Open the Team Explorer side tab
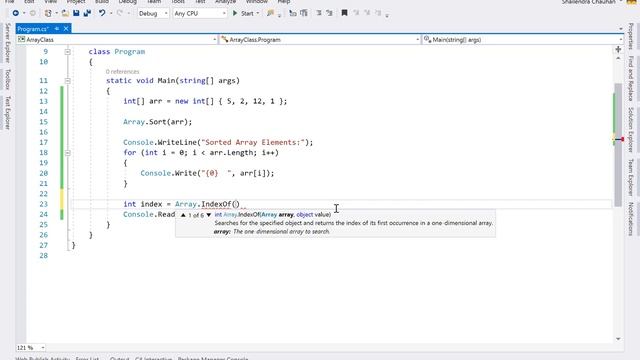 [x=631, y=177]
